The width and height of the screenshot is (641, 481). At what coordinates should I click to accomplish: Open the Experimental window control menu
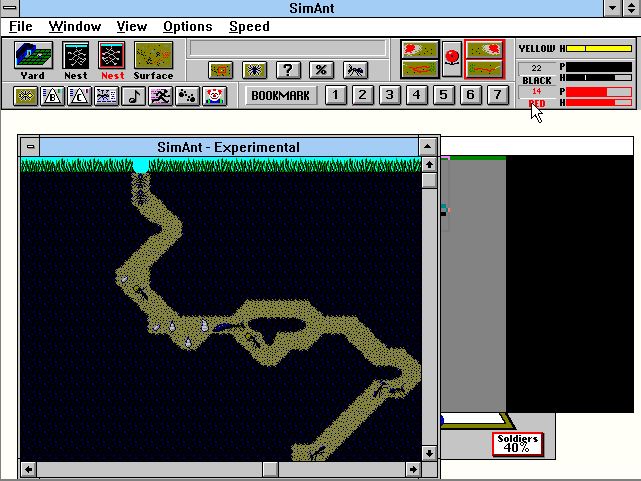[x=30, y=147]
